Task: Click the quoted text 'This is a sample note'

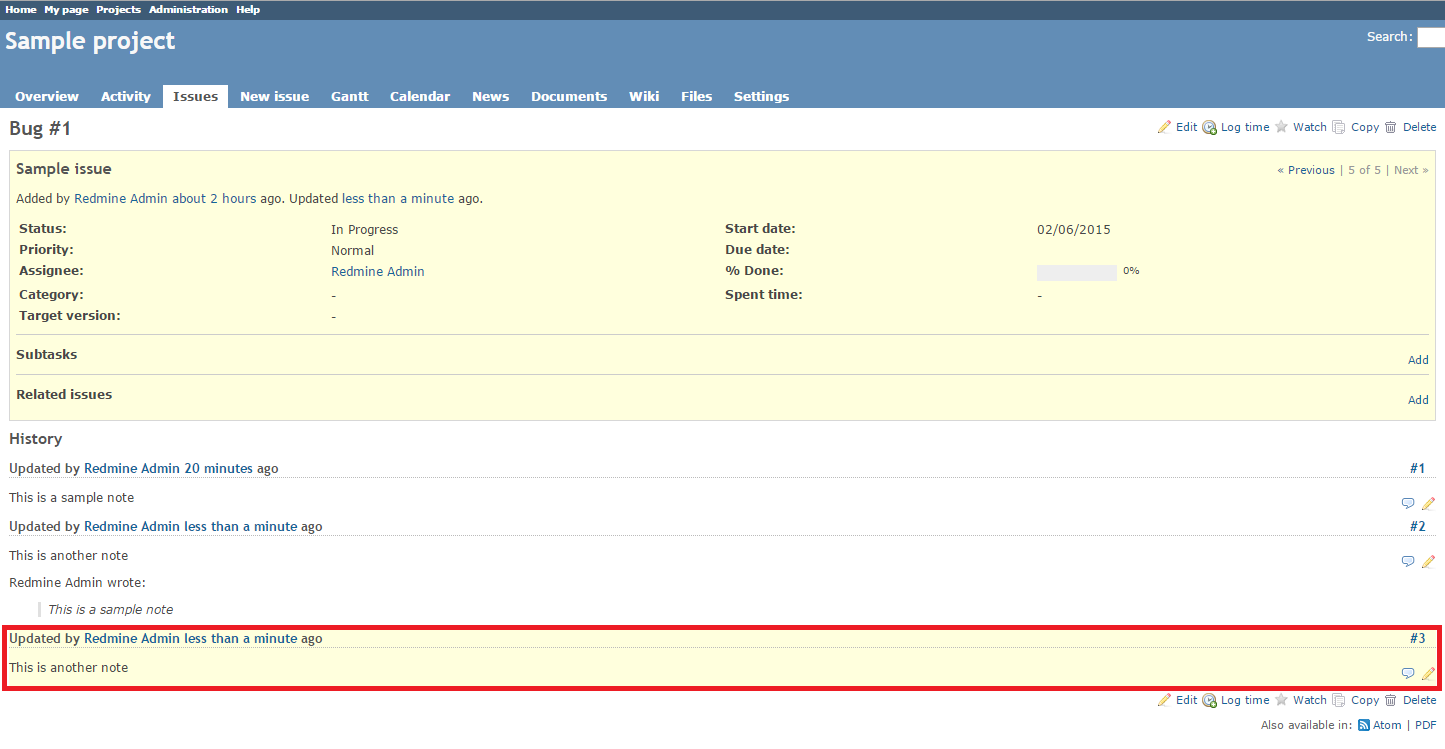Action: pos(110,609)
